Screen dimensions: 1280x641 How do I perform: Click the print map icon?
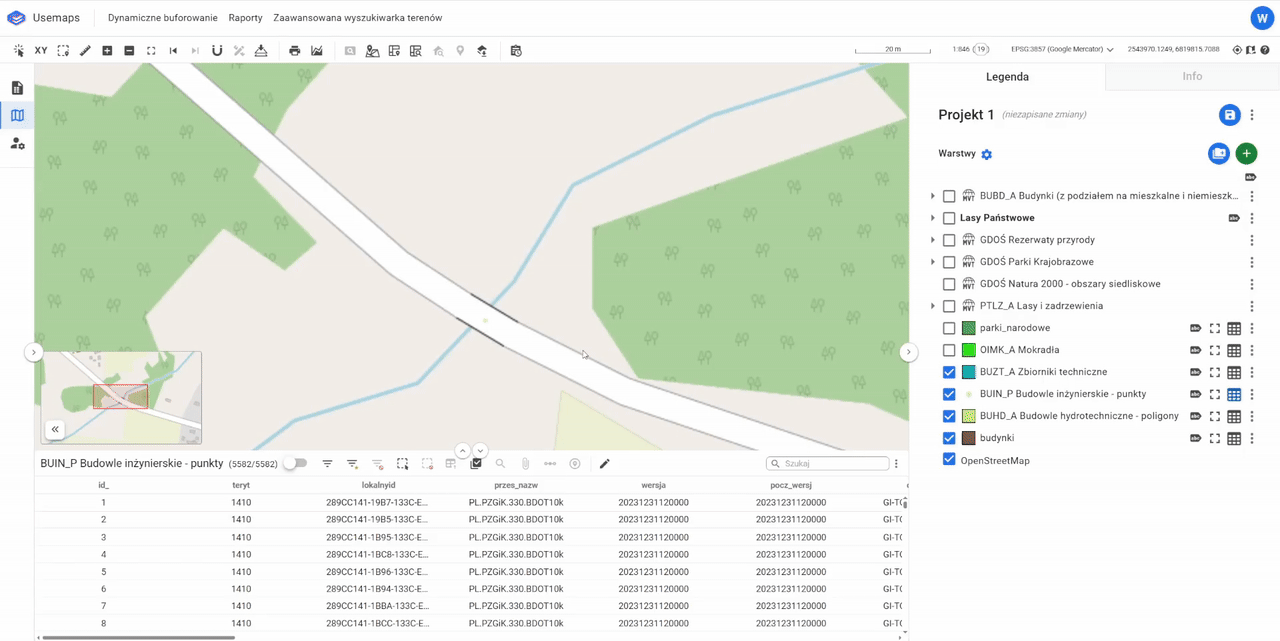coord(294,50)
